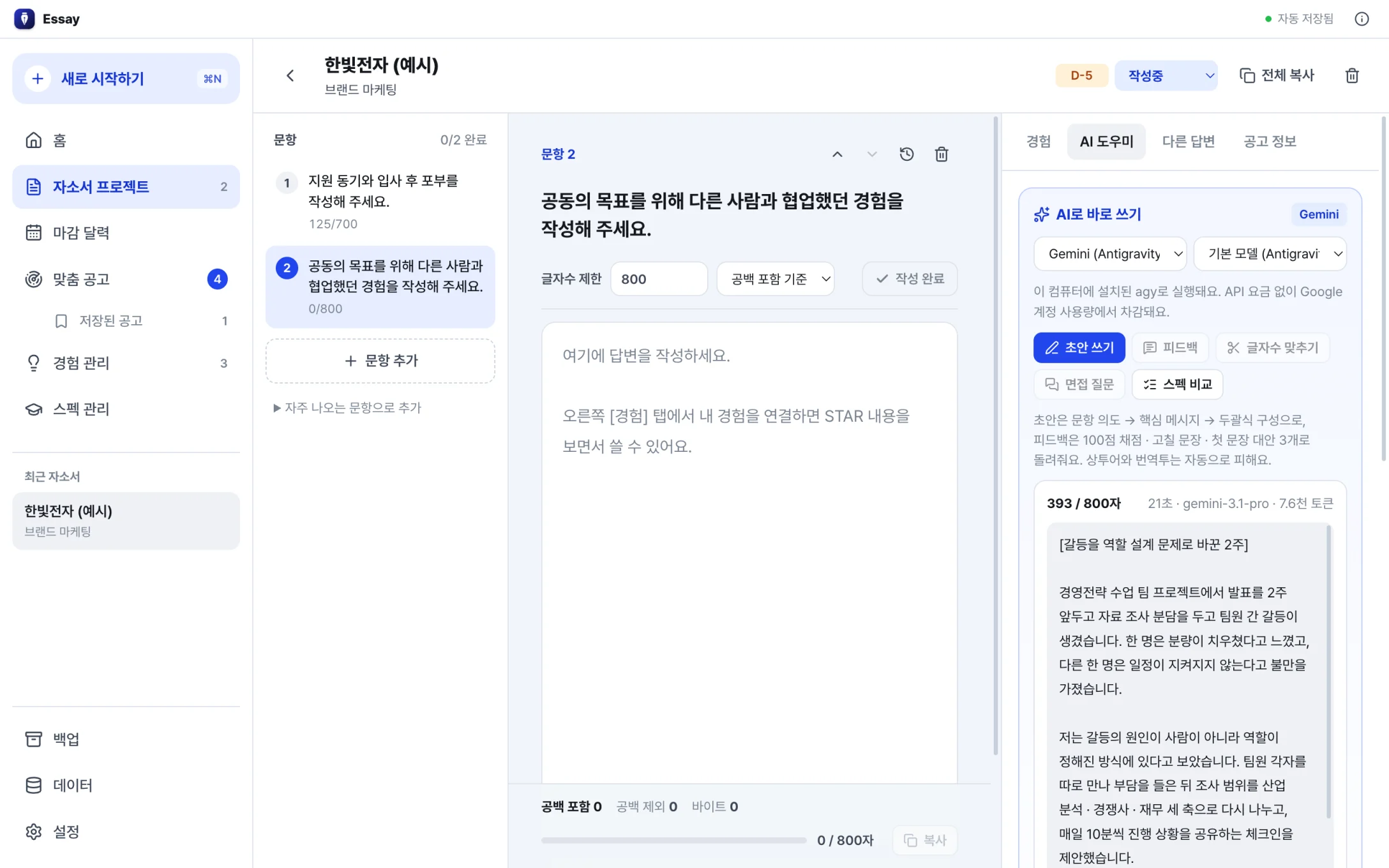Open the 공백 포함 기준 dropdown
This screenshot has height=868, width=1389.
coord(776,279)
